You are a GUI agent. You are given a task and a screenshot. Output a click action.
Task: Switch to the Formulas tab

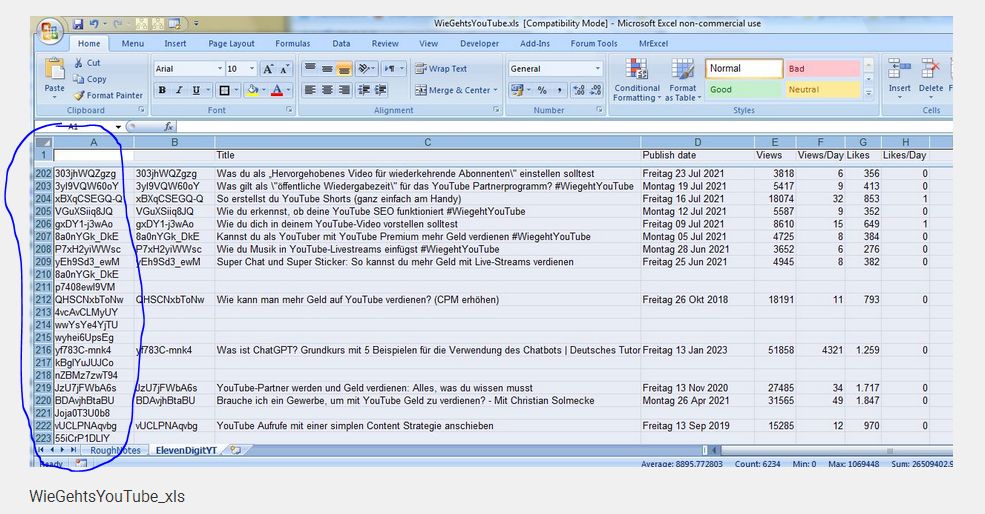293,43
